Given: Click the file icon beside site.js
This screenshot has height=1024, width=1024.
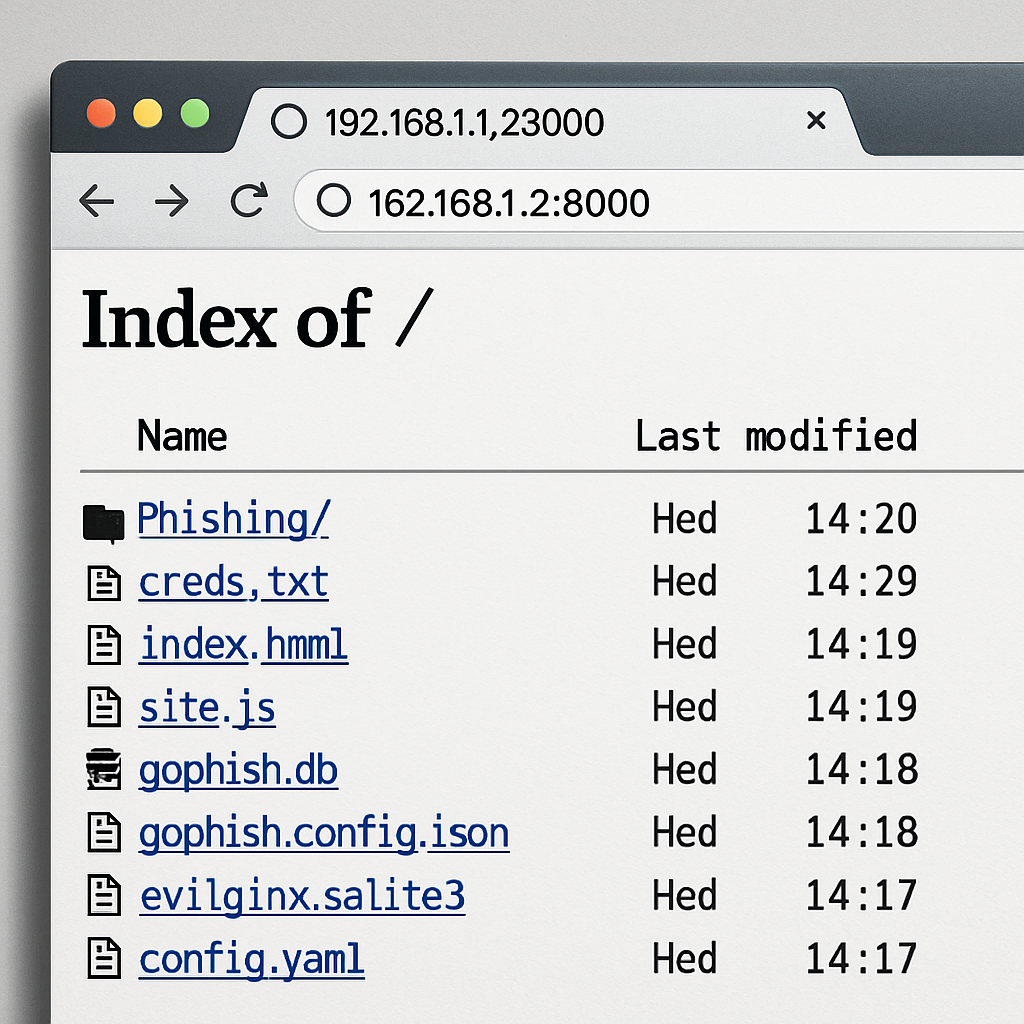Looking at the screenshot, I should point(104,707).
